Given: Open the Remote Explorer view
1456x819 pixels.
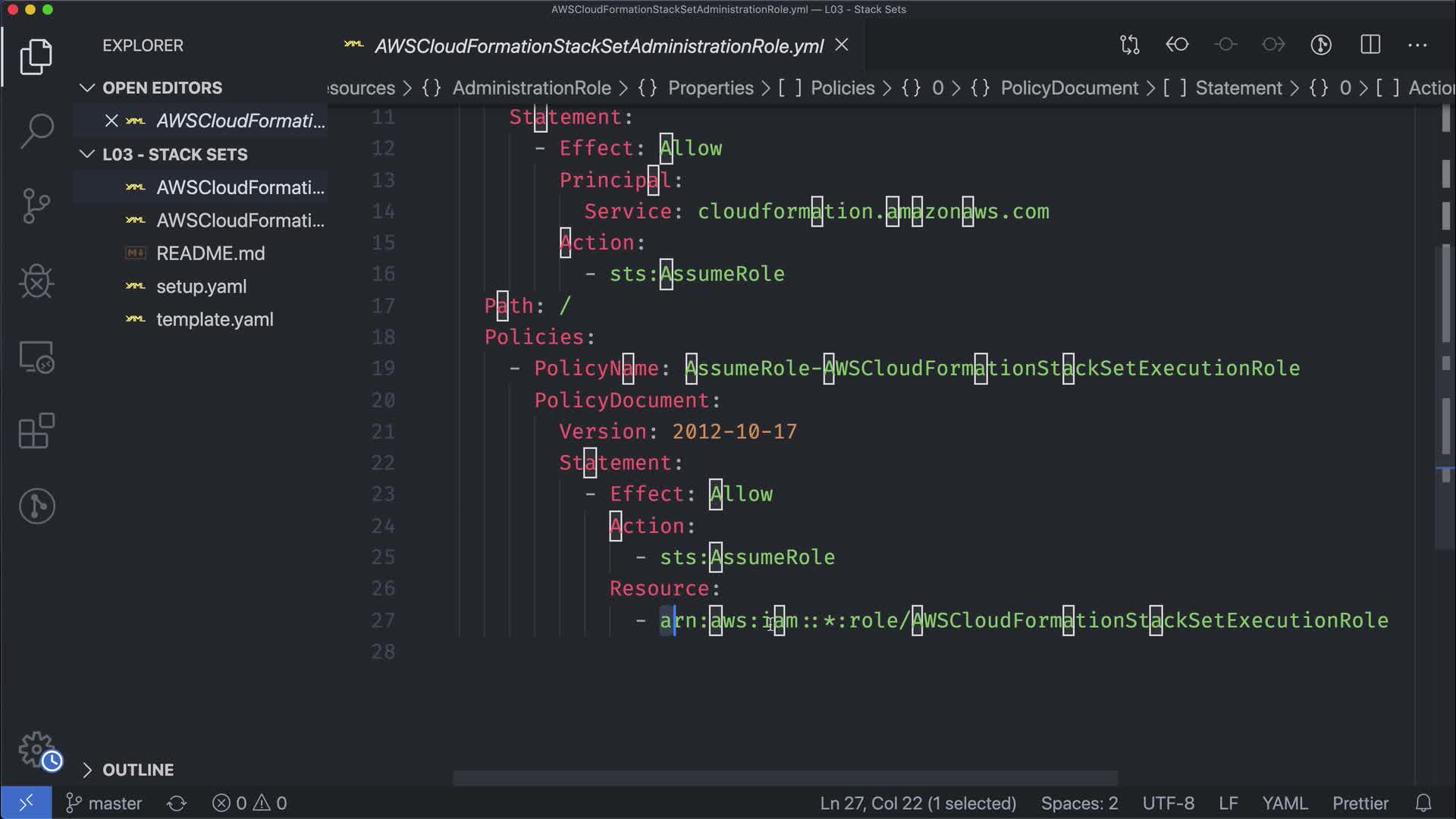Looking at the screenshot, I should pos(36,356).
